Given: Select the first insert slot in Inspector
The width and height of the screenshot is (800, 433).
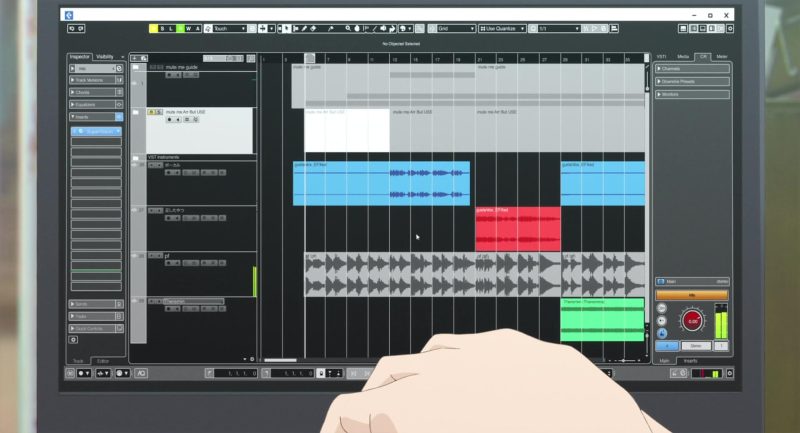Looking at the screenshot, I should (96, 131).
